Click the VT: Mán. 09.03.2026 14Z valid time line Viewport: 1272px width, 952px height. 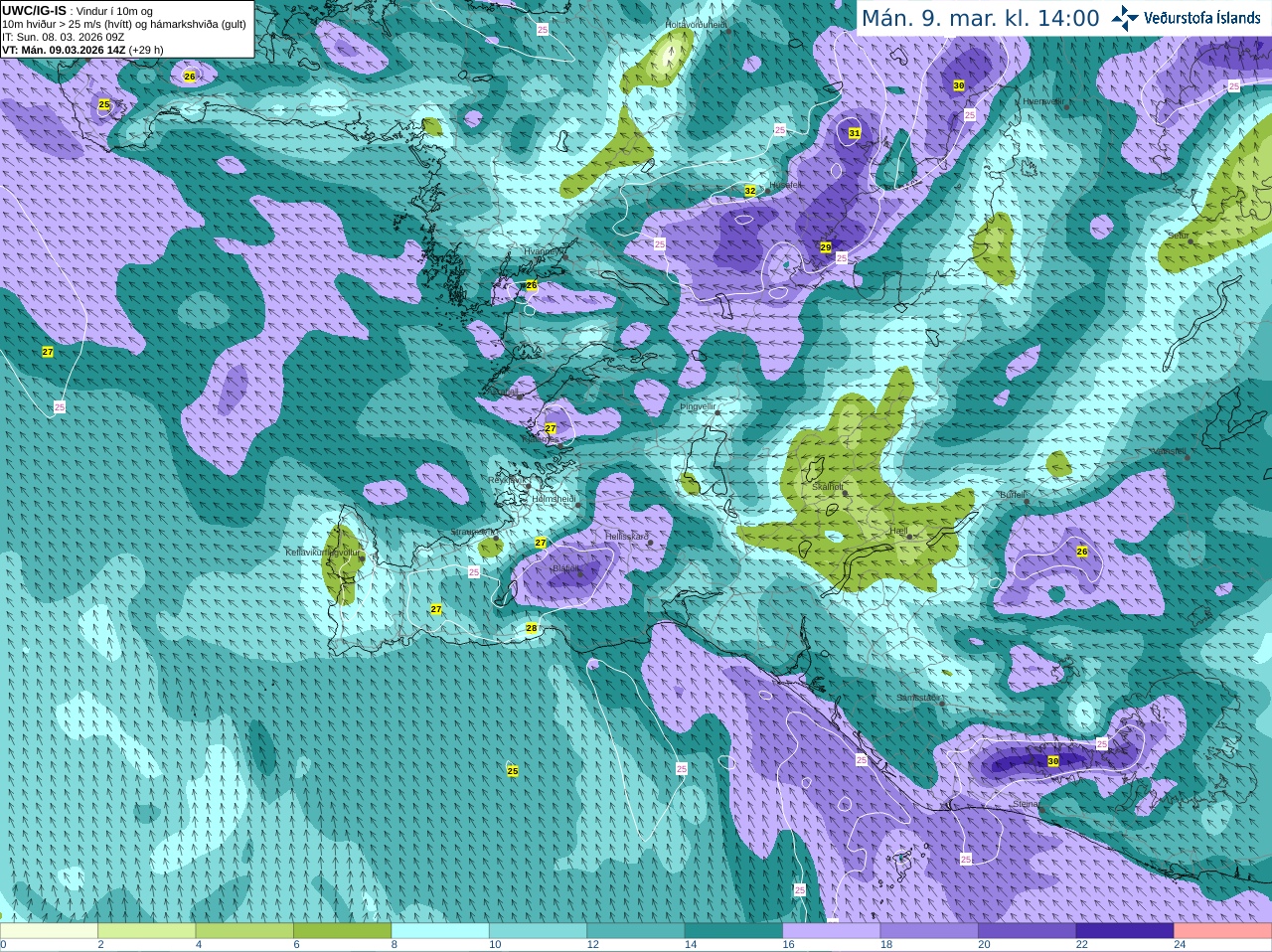81,50
